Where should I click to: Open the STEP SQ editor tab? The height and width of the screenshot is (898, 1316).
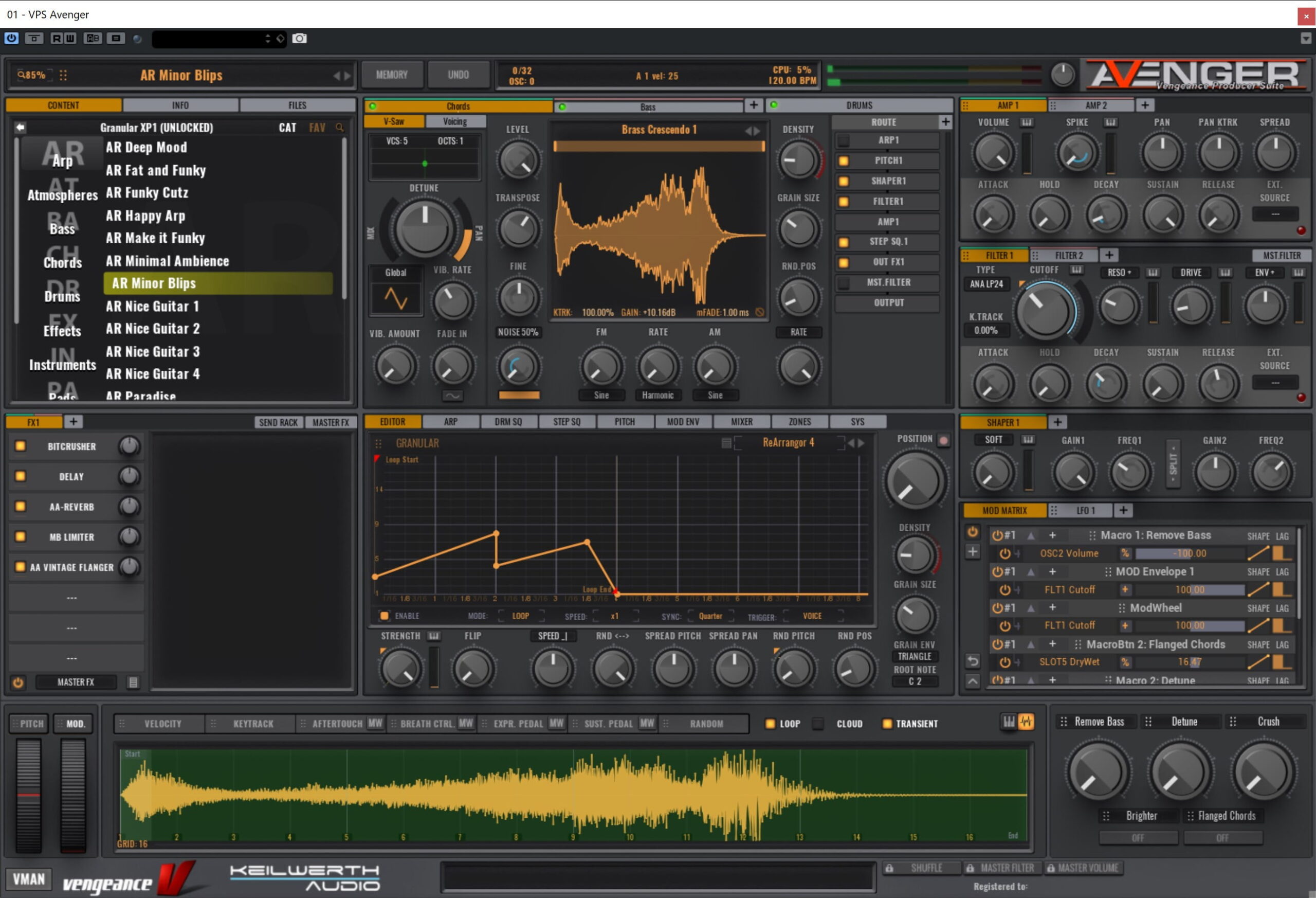(566, 422)
